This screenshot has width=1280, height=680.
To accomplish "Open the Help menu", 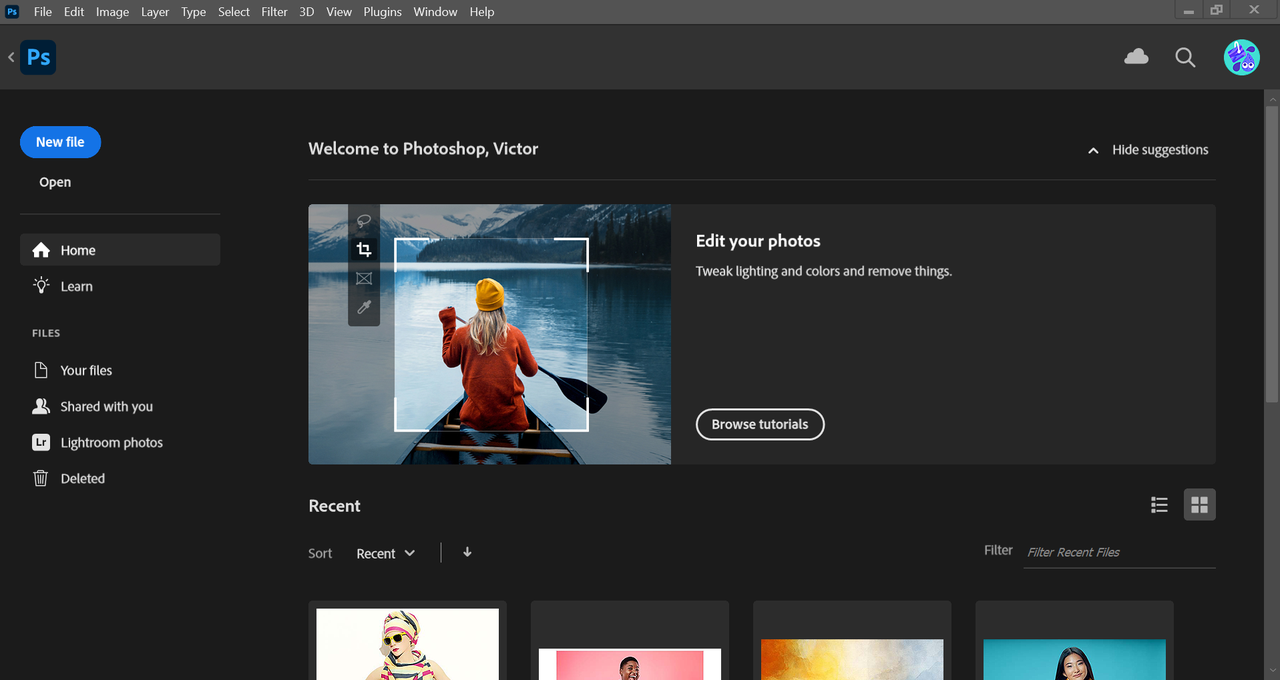I will [x=482, y=12].
